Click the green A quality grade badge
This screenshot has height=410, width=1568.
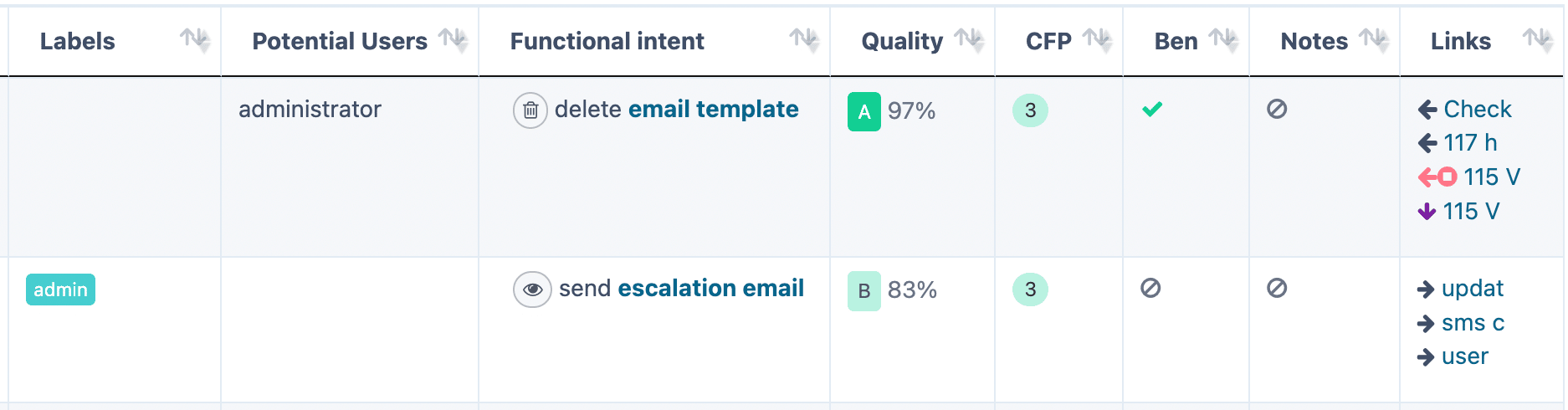pyautogui.click(x=863, y=111)
